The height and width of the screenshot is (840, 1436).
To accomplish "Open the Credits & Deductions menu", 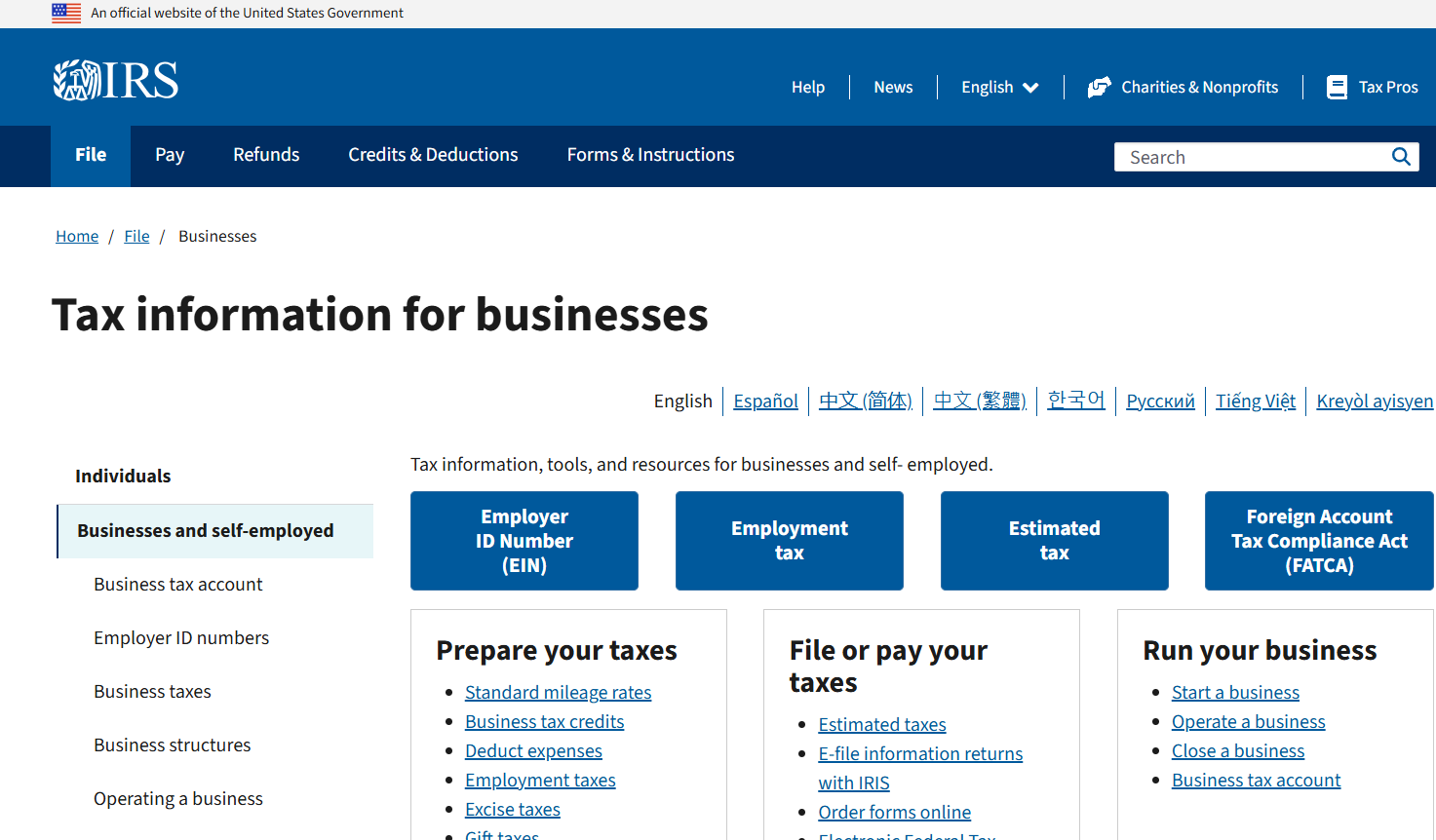I will (433, 155).
